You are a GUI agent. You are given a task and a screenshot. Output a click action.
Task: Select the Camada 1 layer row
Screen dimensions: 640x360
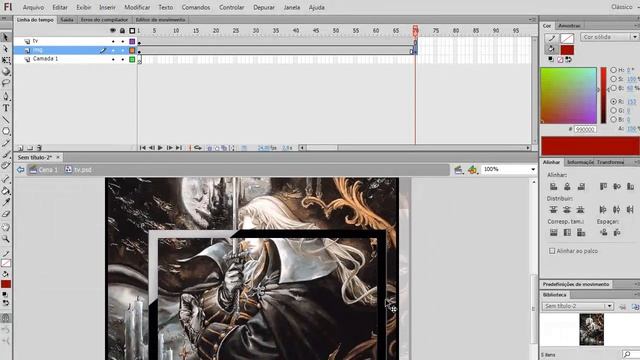tap(75, 59)
